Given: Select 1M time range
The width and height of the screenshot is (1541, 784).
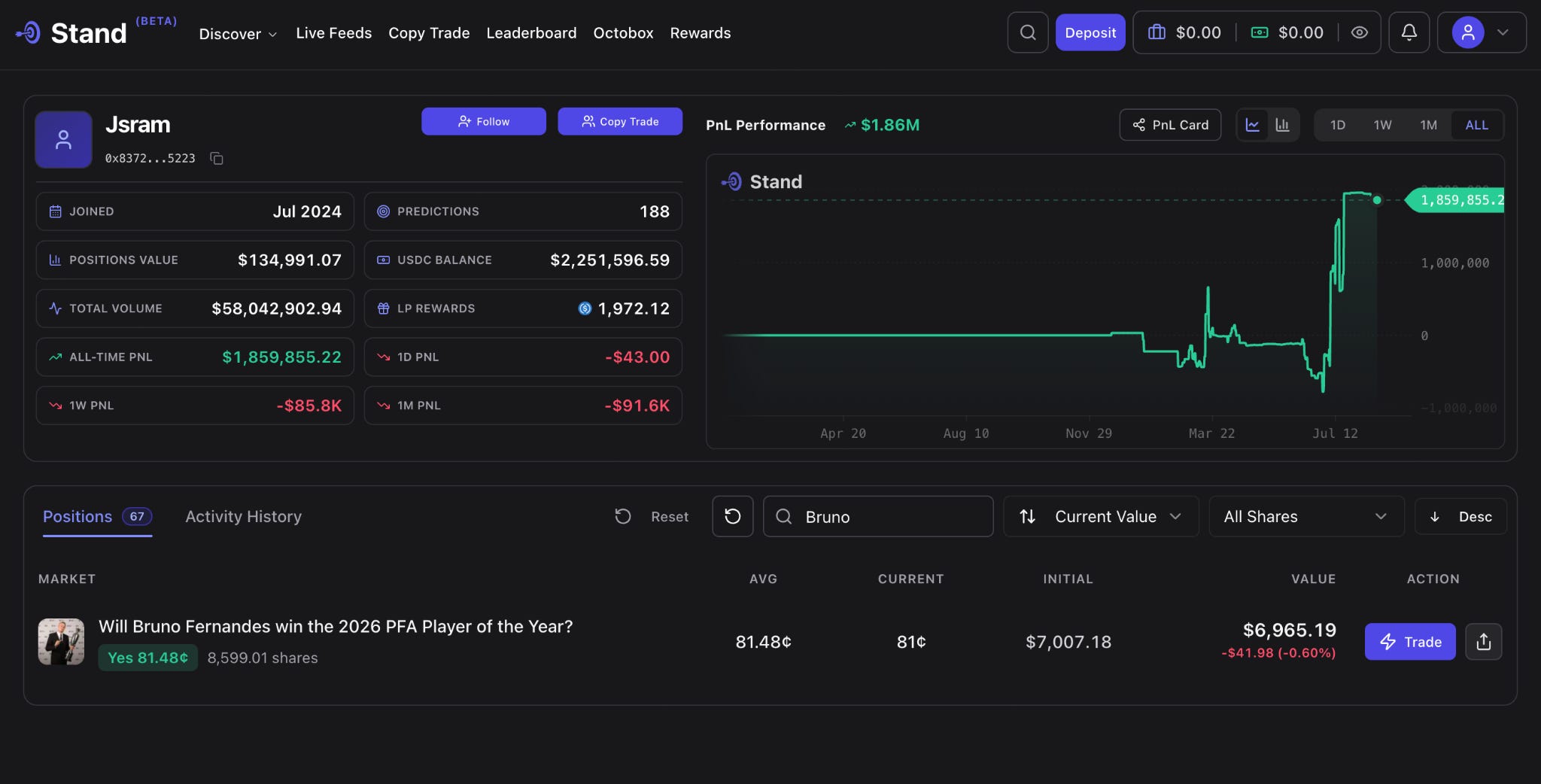Looking at the screenshot, I should tap(1429, 125).
